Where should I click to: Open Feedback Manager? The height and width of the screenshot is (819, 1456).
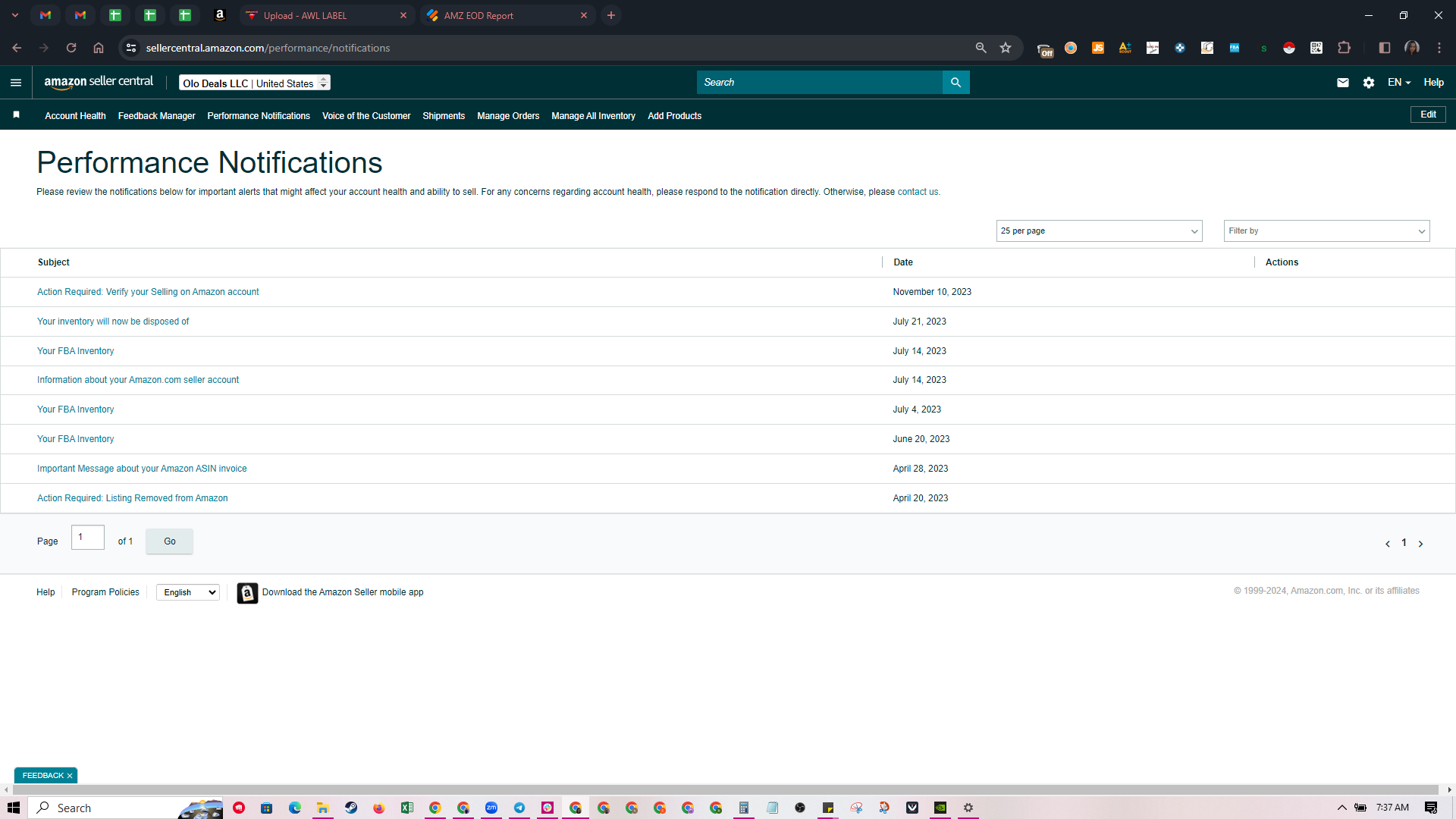click(x=157, y=116)
